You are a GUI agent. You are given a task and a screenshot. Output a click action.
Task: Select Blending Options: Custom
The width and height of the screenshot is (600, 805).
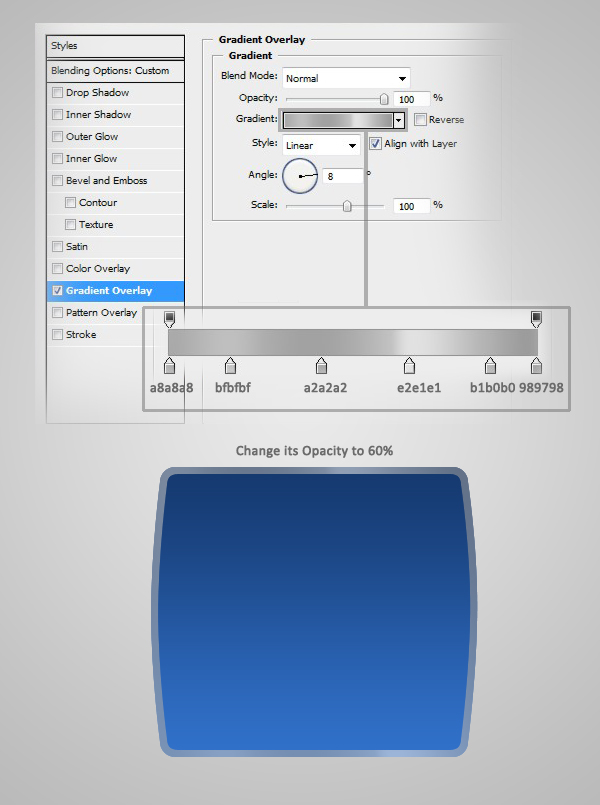pos(115,71)
